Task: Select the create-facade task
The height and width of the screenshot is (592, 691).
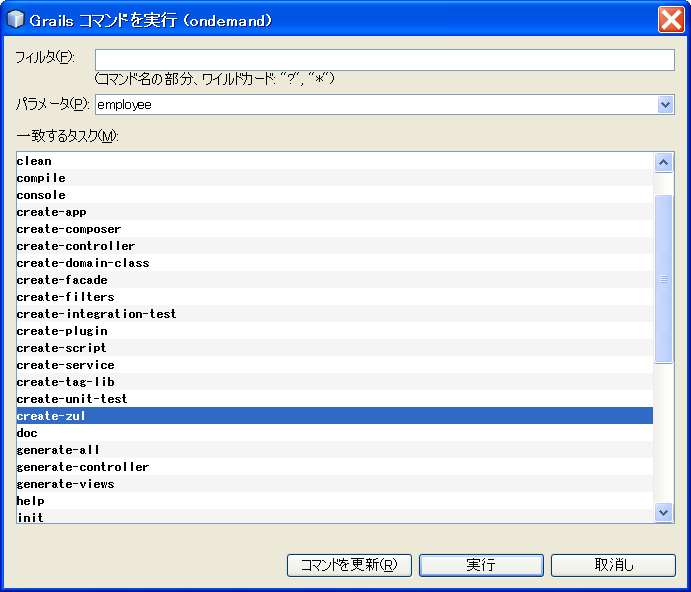Action: click(334, 279)
